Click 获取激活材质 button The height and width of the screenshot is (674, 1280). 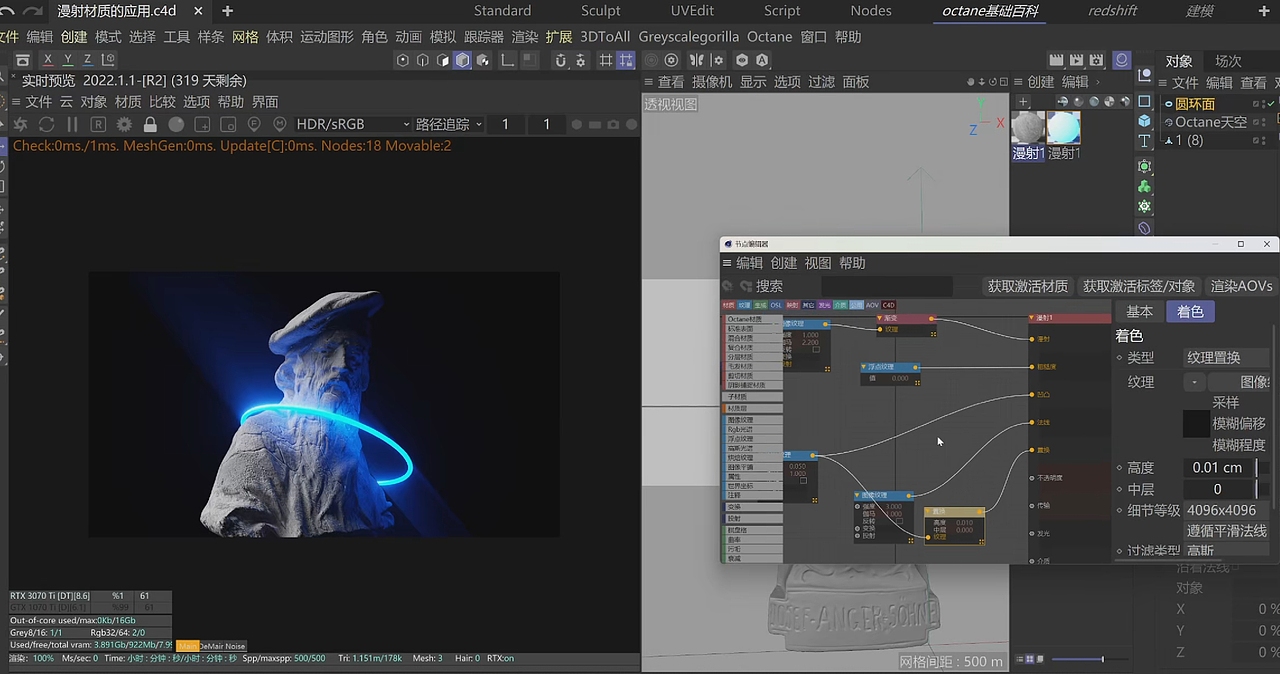point(1028,286)
